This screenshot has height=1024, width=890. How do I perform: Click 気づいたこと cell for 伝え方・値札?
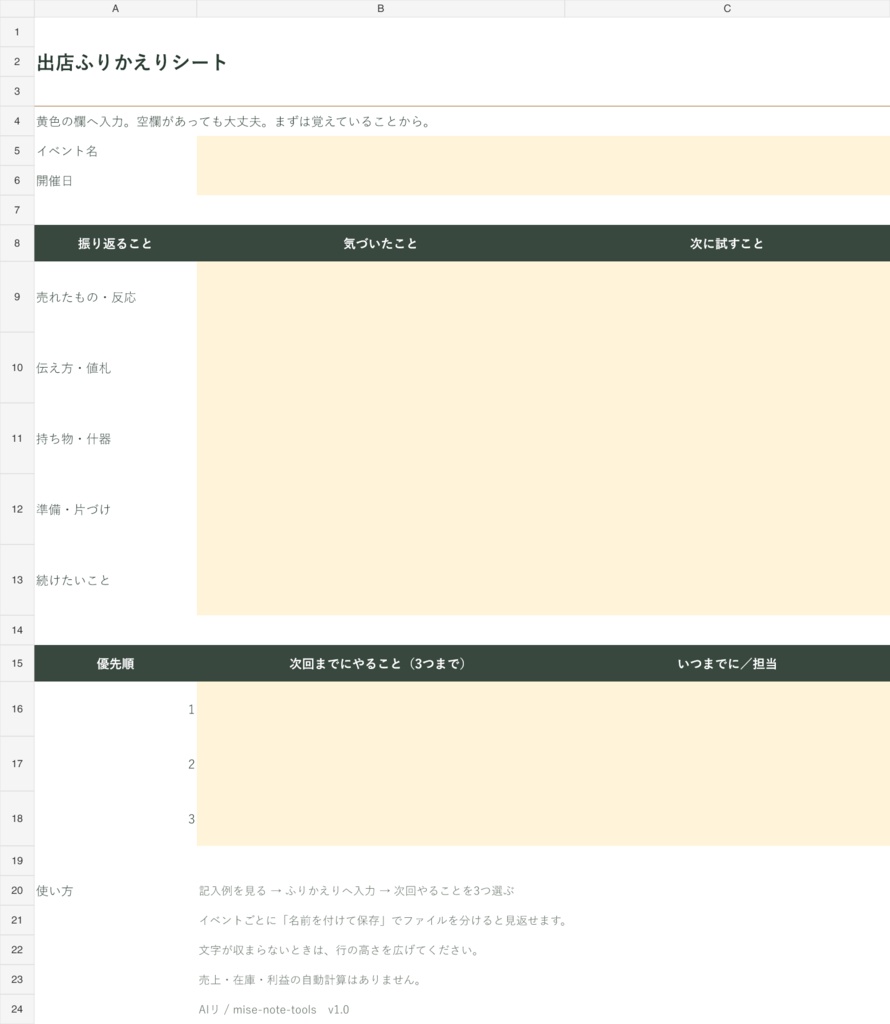(380, 368)
